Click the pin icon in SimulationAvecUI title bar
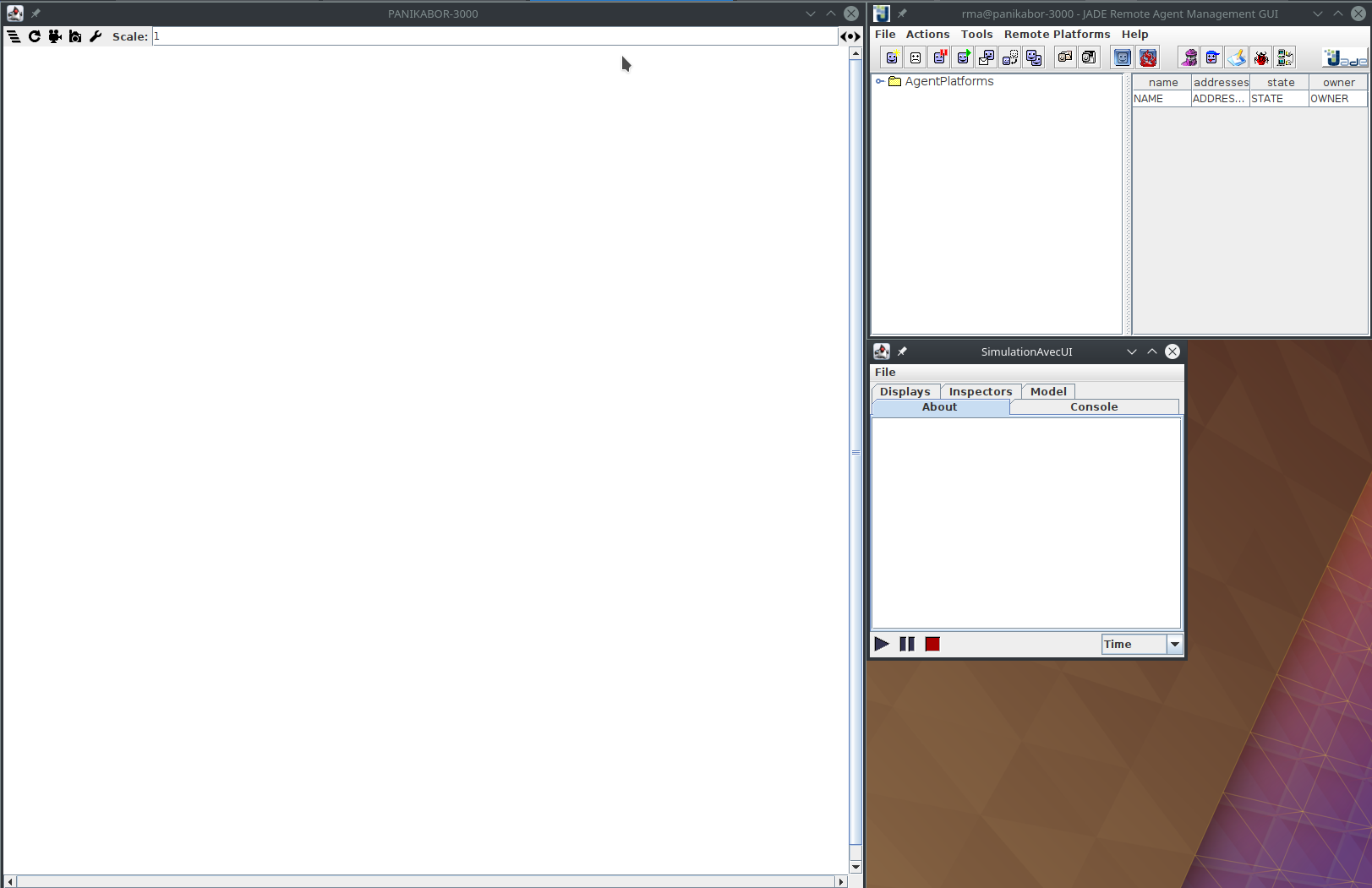1372x888 pixels. tap(902, 351)
